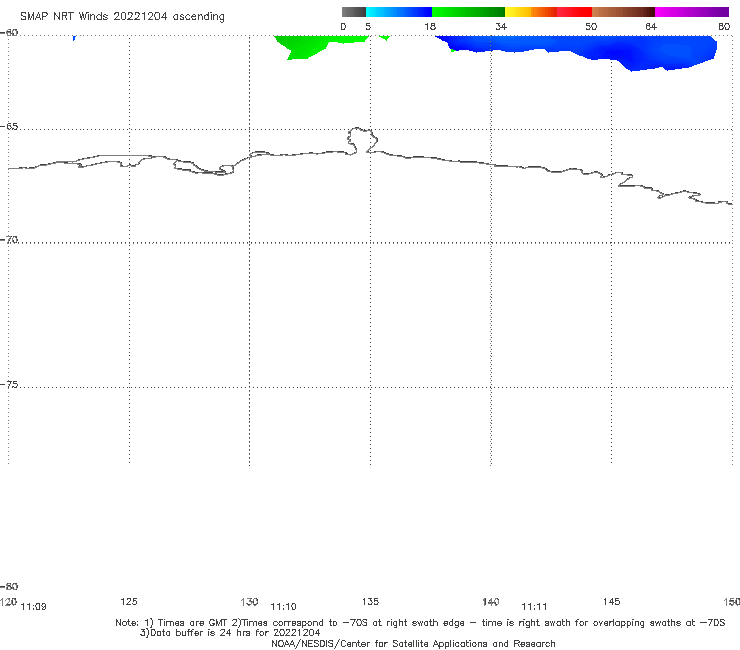Click the latitude label '-75'
740x650 pixels.
(x=9, y=385)
